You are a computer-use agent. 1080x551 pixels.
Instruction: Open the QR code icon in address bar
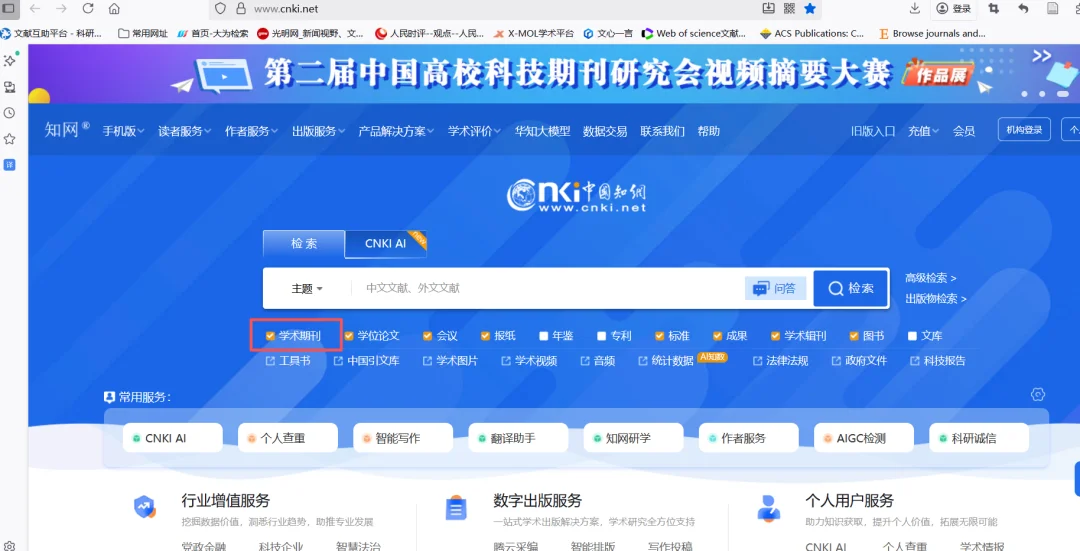click(x=789, y=8)
